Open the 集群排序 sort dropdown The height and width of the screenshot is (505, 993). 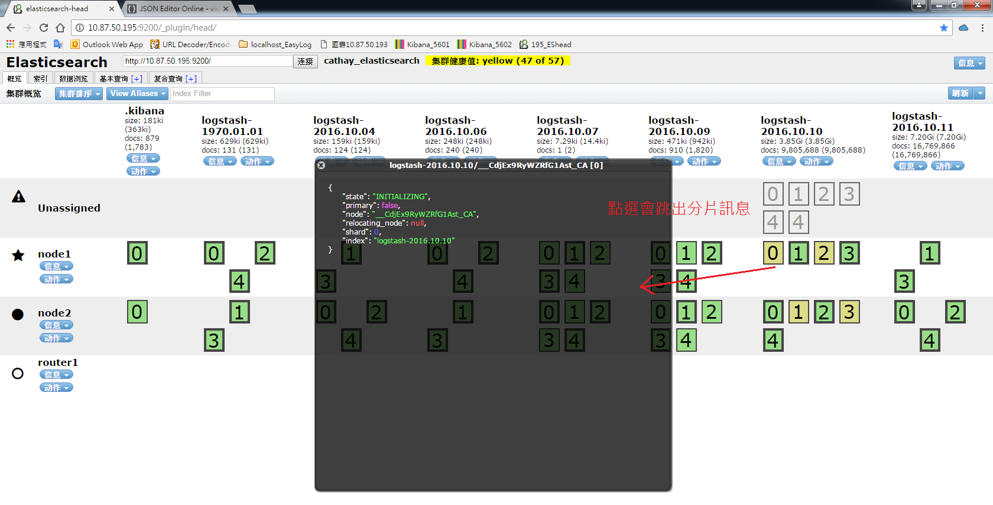[79, 94]
